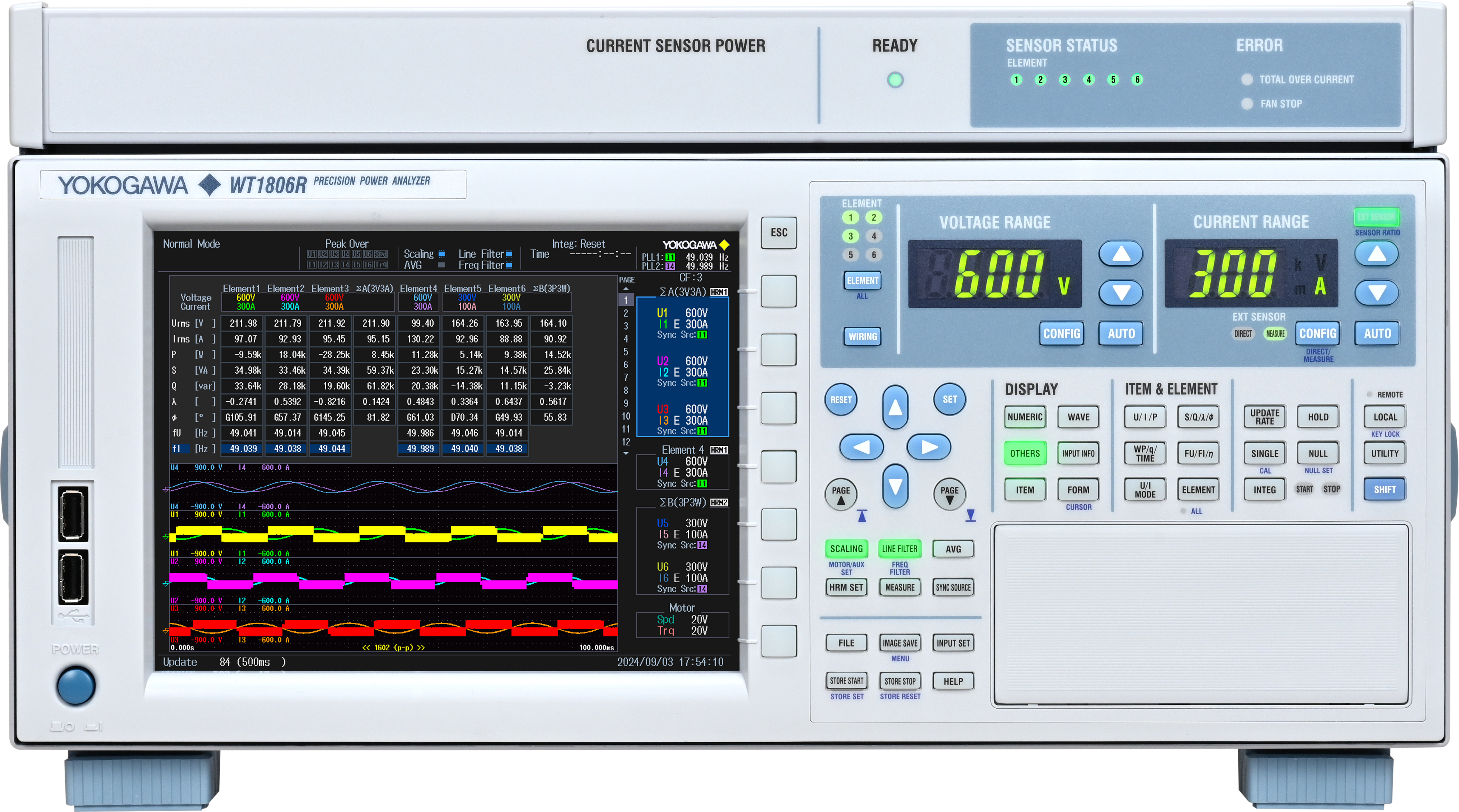Toggle the HOLD button
Screen dimensions: 1459x812
(x=1317, y=417)
